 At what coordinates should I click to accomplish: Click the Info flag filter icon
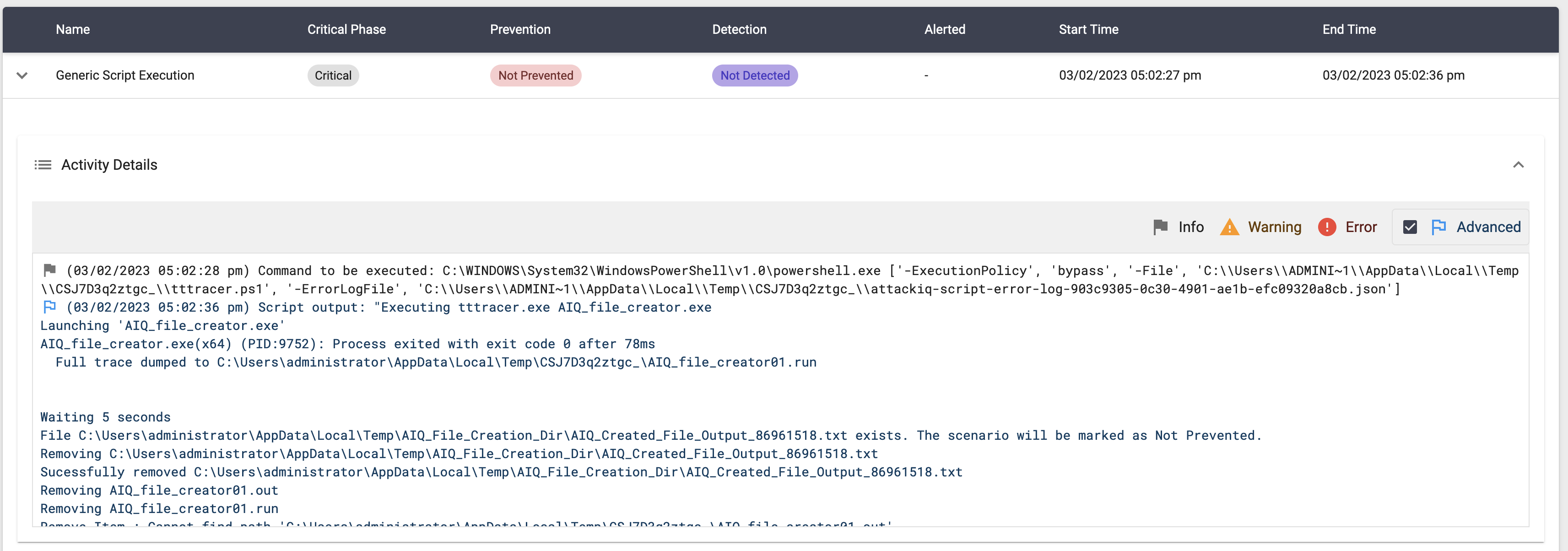tap(1160, 227)
